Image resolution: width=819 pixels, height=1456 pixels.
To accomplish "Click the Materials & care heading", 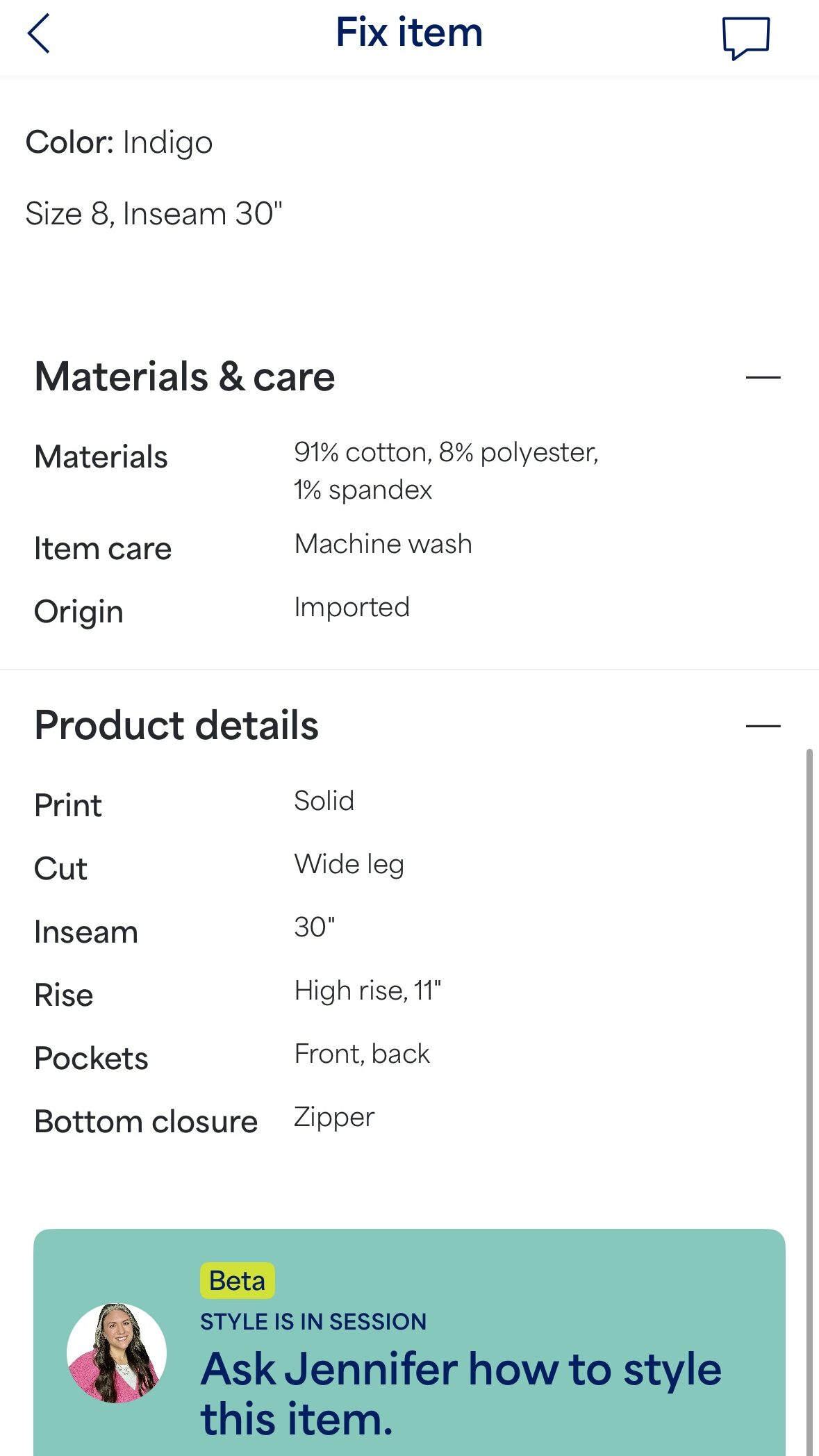I will pyautogui.click(x=185, y=377).
